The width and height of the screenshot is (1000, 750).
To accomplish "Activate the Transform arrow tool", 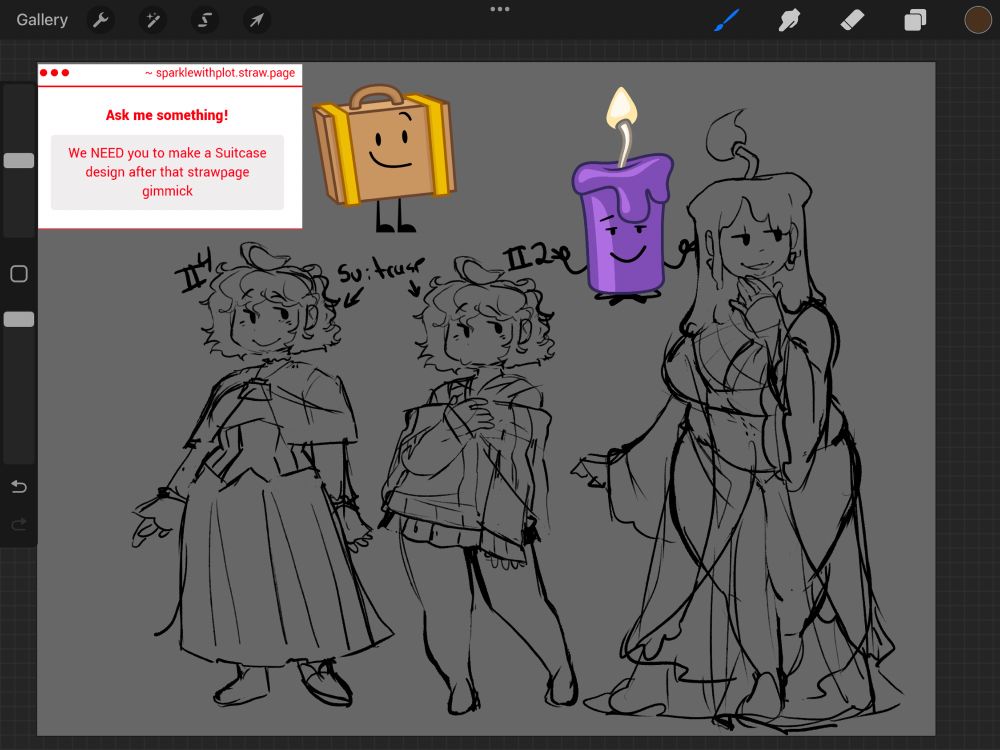I will click(256, 20).
